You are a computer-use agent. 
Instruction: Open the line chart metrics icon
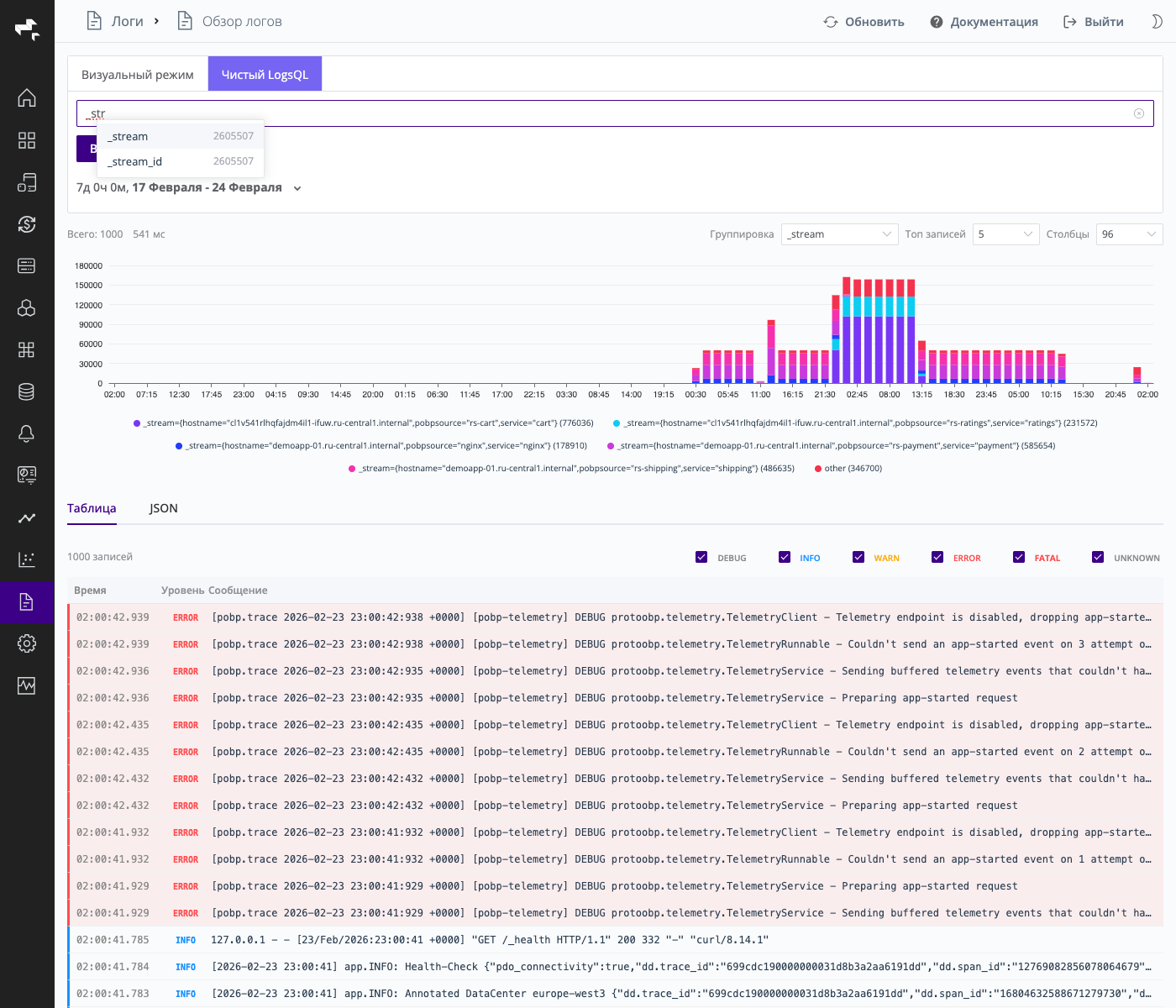pos(27,518)
